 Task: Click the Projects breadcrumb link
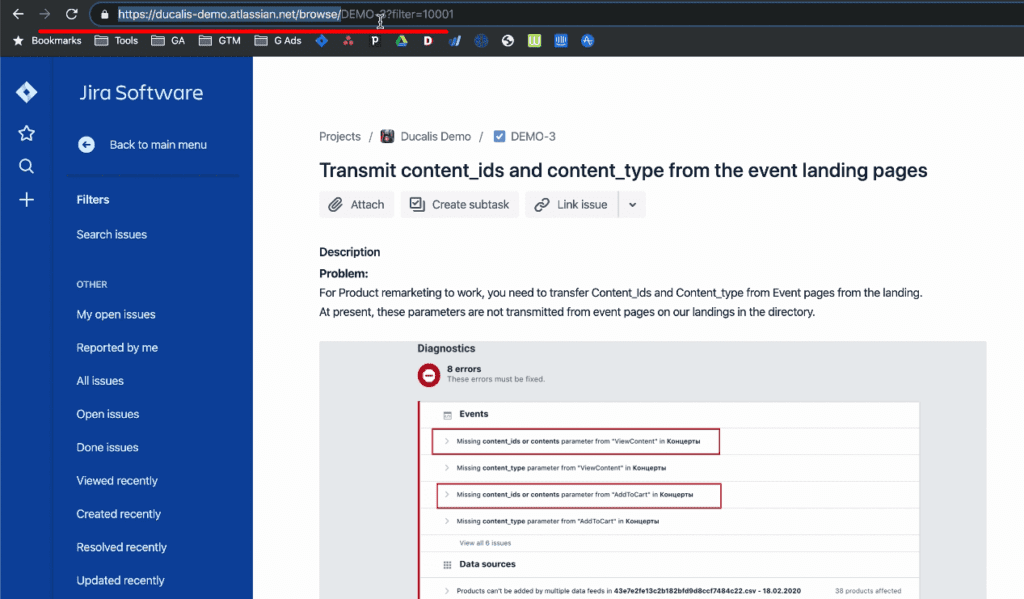coord(340,136)
